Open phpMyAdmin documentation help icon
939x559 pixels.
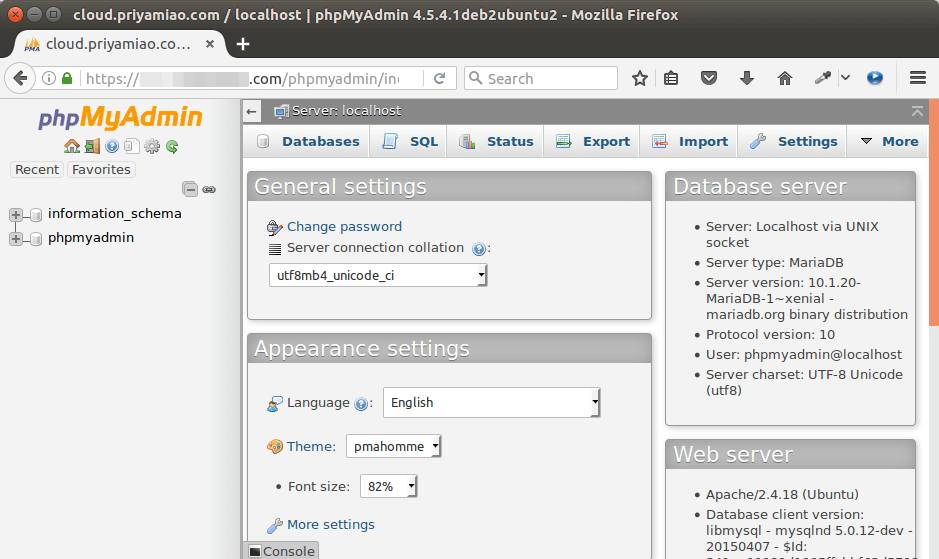(x=112, y=146)
